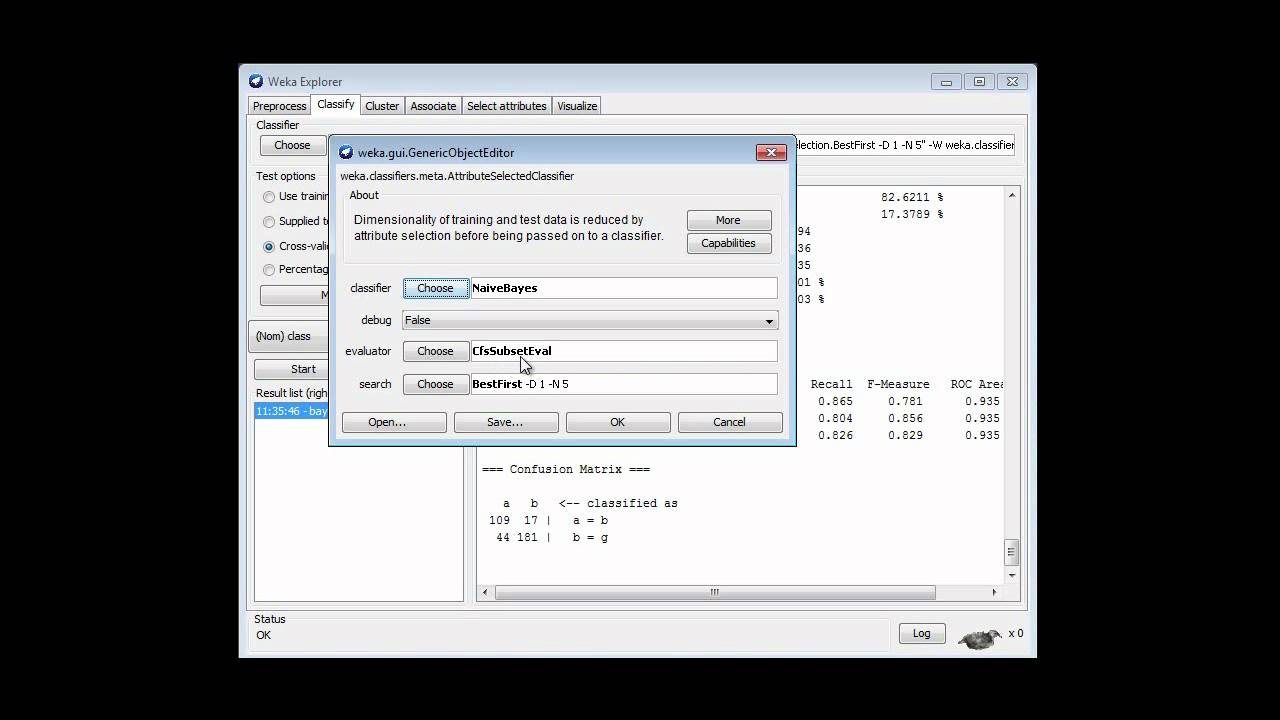Click the 17.3789 % value in output
This screenshot has width=1280, height=720.
click(912, 214)
